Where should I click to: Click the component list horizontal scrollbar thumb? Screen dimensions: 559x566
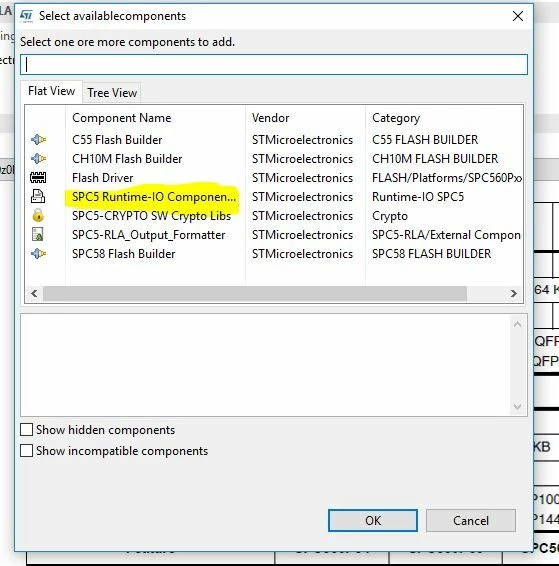coord(255,293)
